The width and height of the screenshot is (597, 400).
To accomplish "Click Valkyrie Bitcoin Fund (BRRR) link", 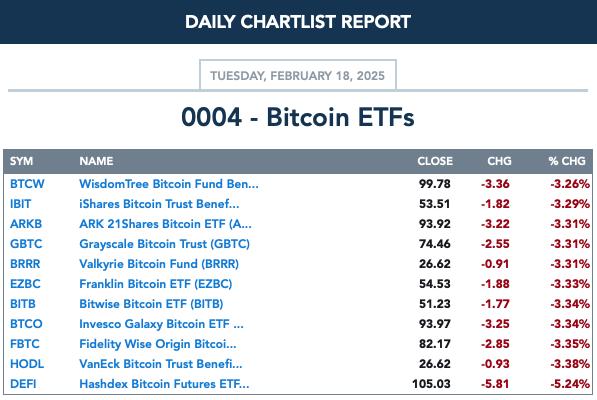I will click(x=159, y=264).
